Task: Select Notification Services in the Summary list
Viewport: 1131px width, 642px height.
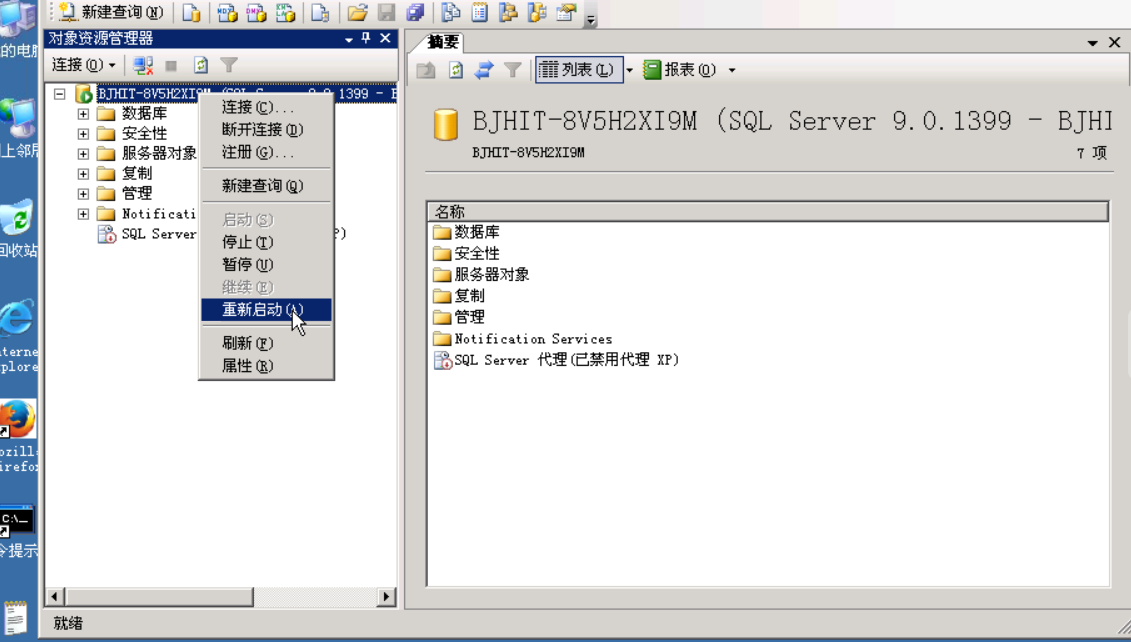Action: [x=523, y=338]
